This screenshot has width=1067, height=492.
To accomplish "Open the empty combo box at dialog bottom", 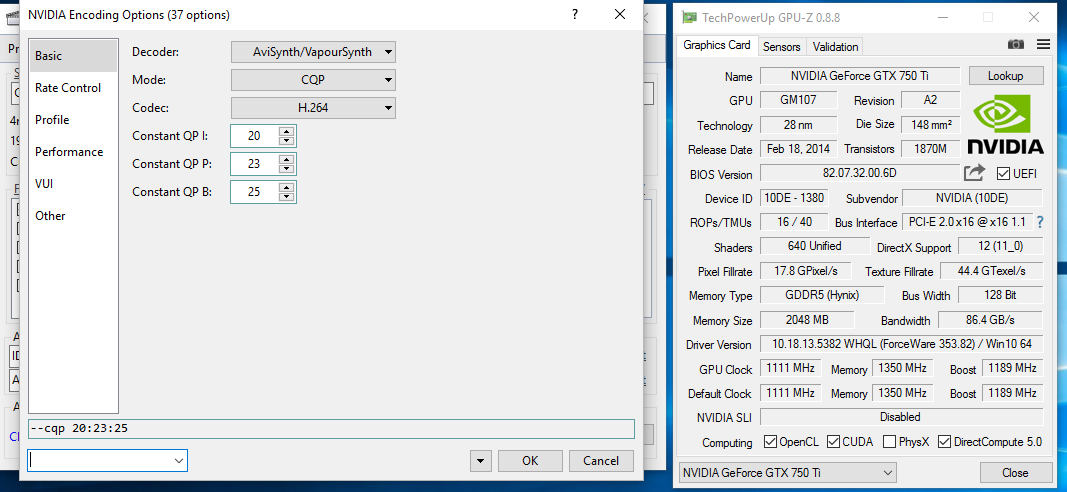I will (108, 461).
